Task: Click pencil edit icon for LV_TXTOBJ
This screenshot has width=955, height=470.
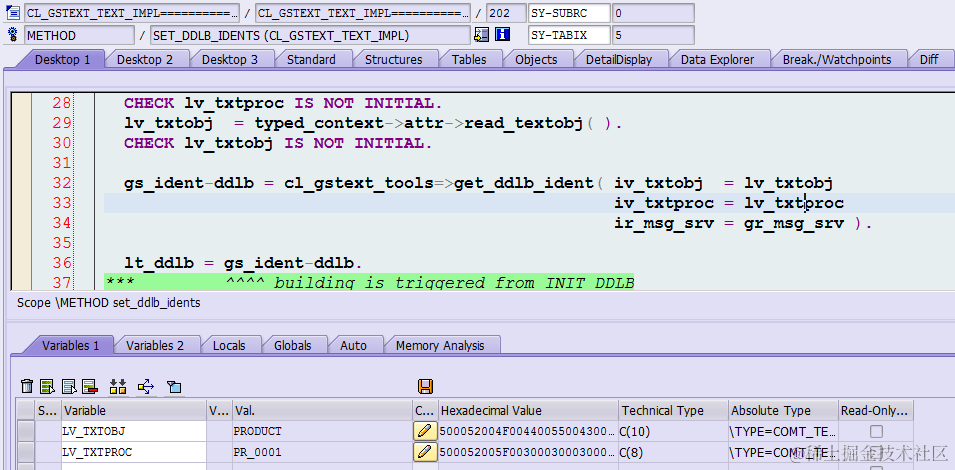Action: coord(425,432)
